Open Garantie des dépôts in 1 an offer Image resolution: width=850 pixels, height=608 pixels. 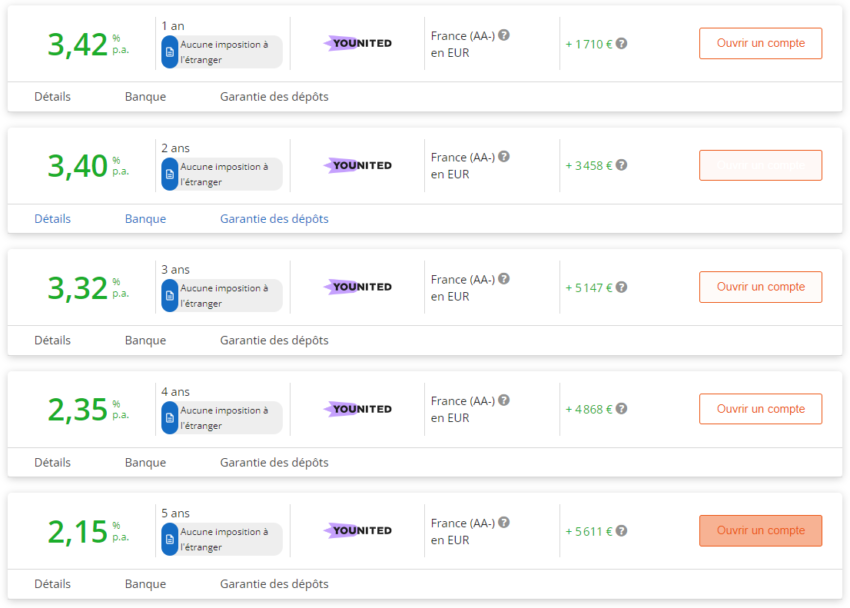tap(274, 97)
